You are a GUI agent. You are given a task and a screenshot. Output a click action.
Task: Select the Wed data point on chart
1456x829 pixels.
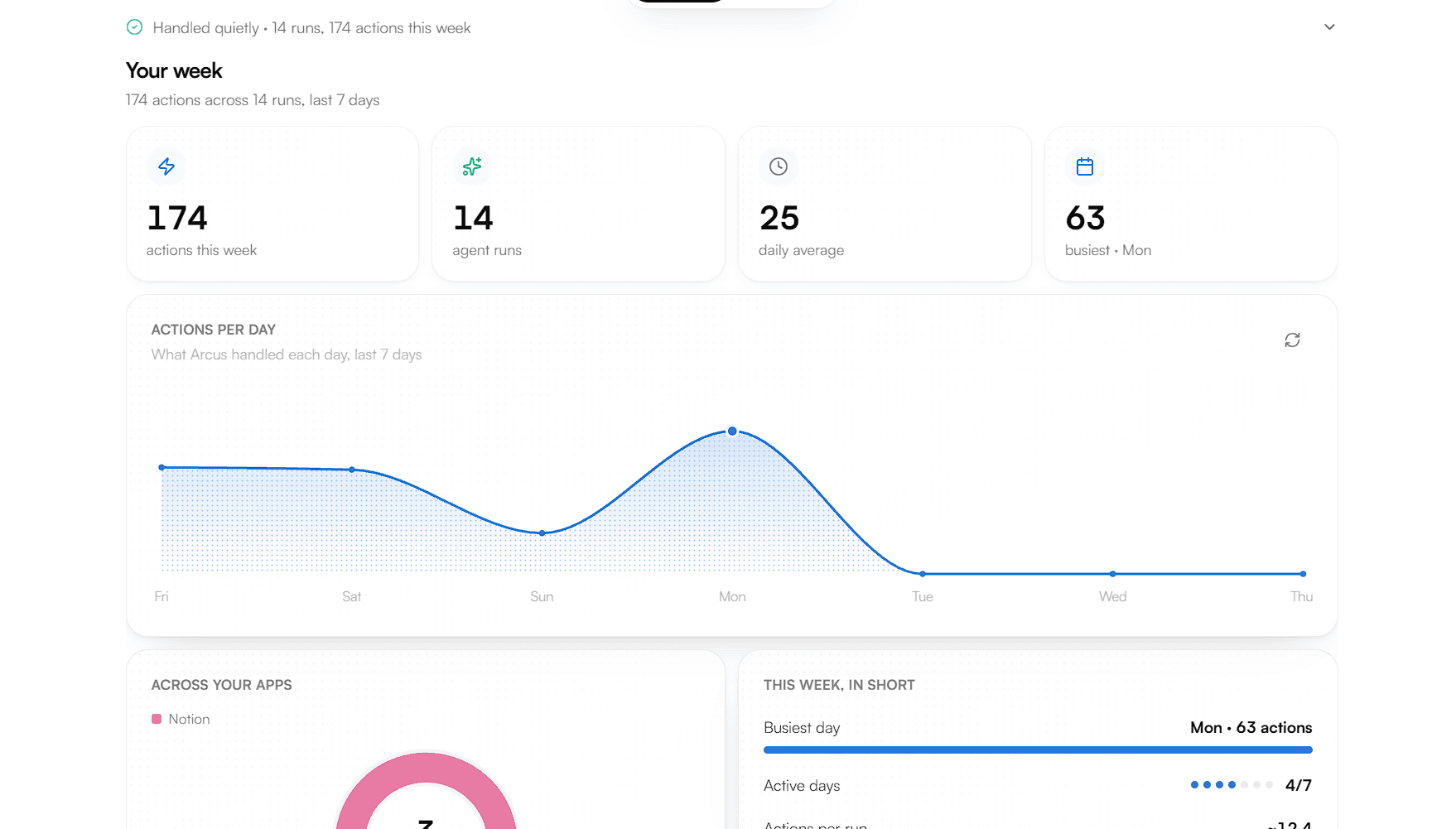point(1113,573)
